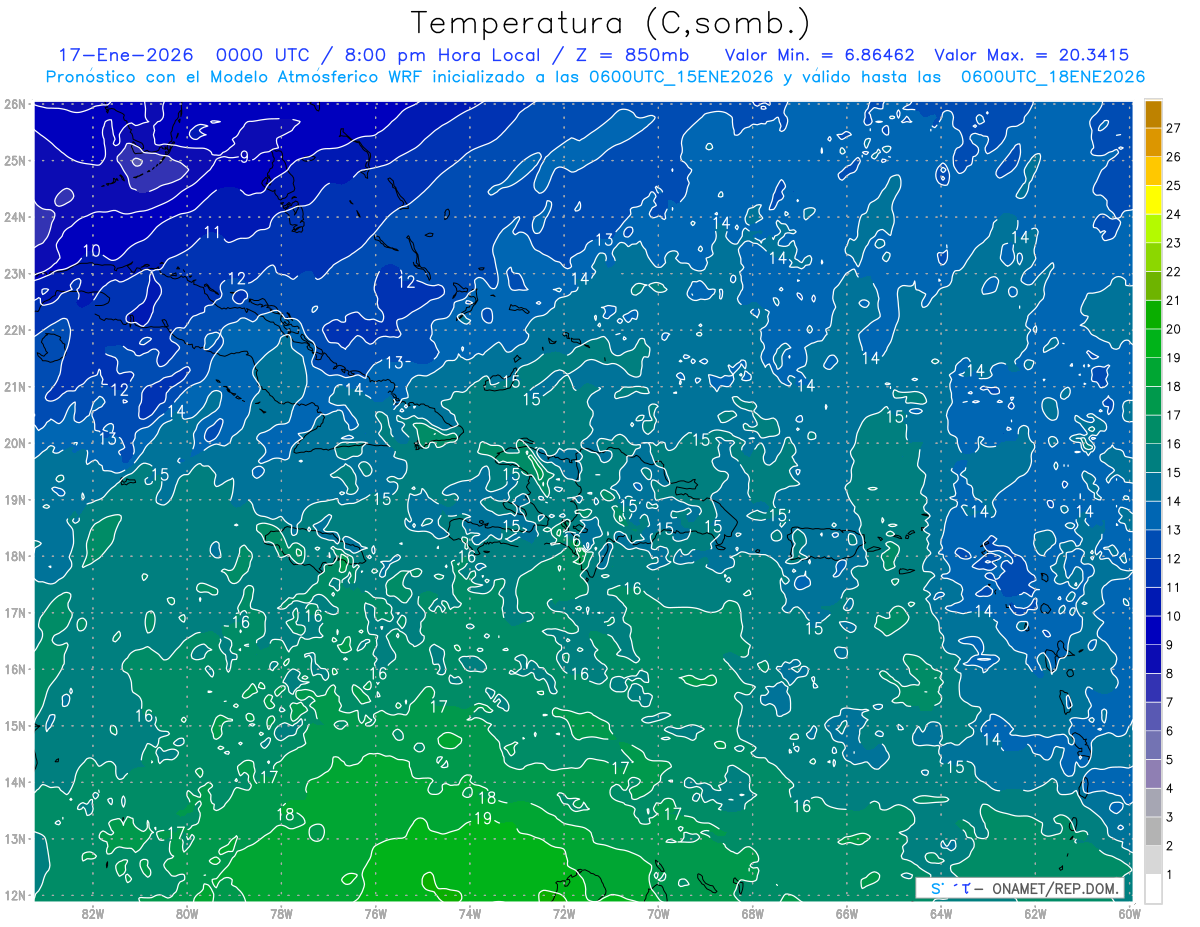Viewport: 1200px width, 927px height.
Task: Click the 'Valor Min. = 6.86462' value
Action: pyautogui.click(x=820, y=55)
